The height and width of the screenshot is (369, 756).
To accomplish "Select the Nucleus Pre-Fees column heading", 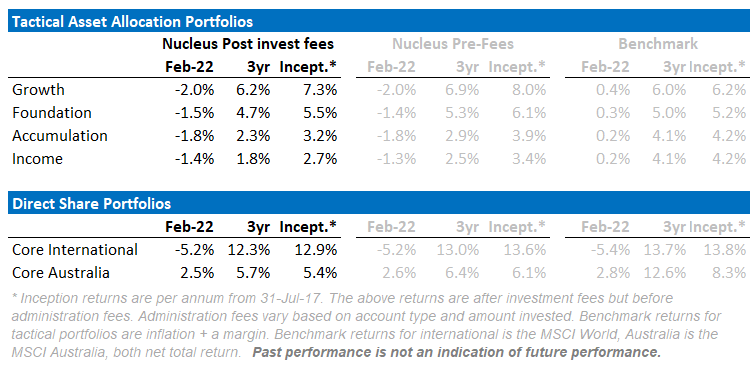I will (x=453, y=44).
